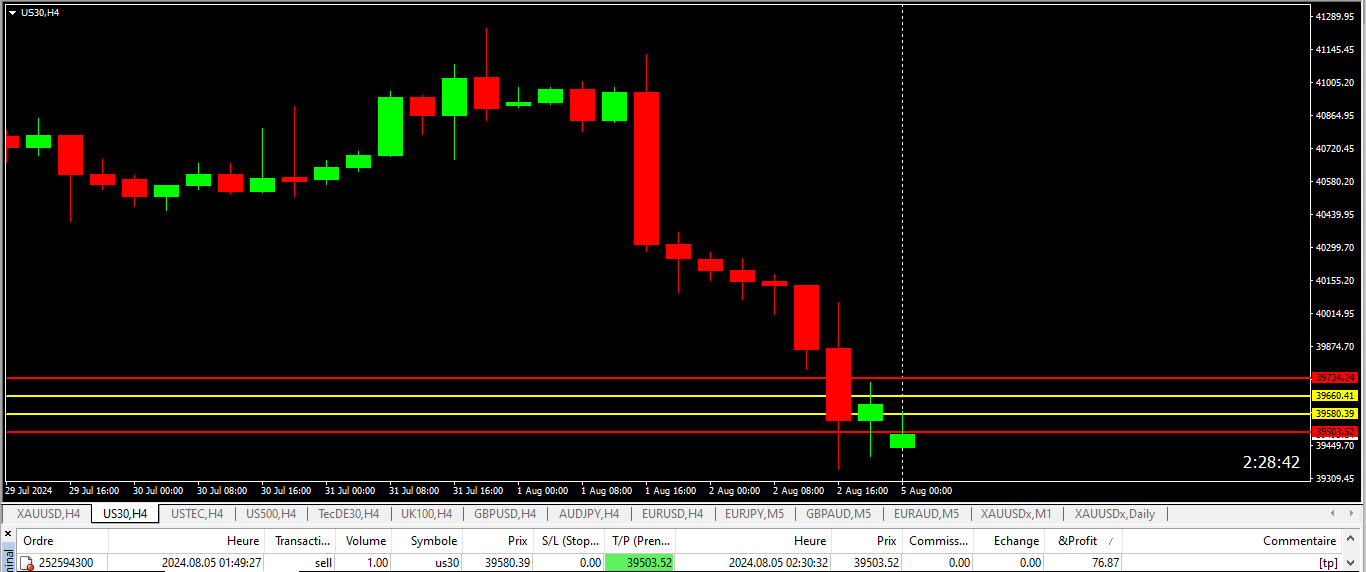Click the yellow 39660.41 price level label

pos(1335,396)
